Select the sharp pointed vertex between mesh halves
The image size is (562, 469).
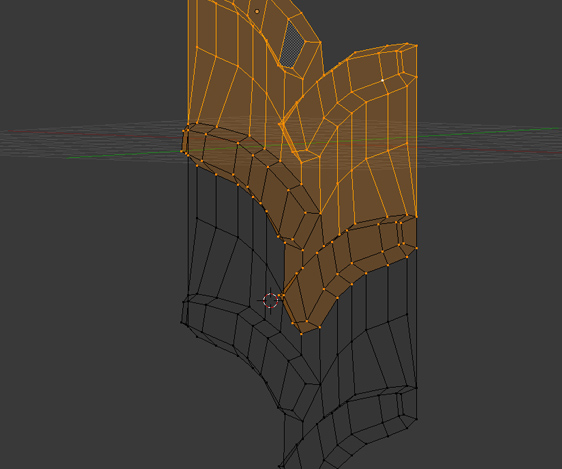pyautogui.click(x=280, y=124)
